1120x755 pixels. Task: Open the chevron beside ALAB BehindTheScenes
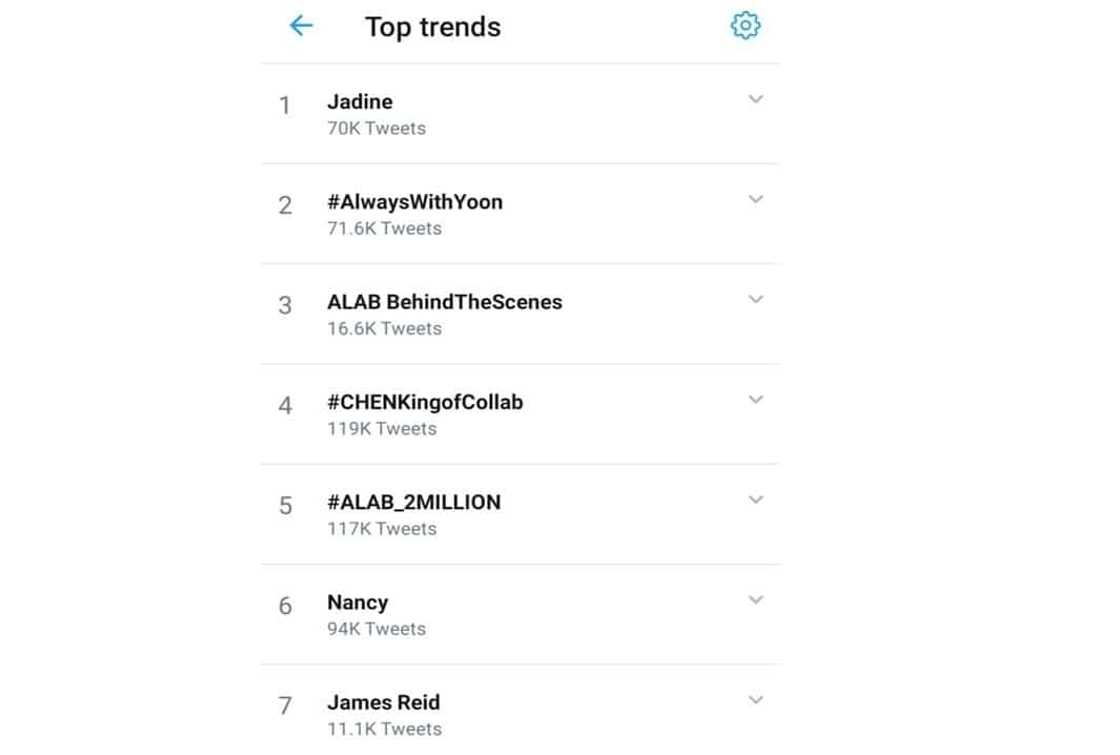tap(756, 298)
